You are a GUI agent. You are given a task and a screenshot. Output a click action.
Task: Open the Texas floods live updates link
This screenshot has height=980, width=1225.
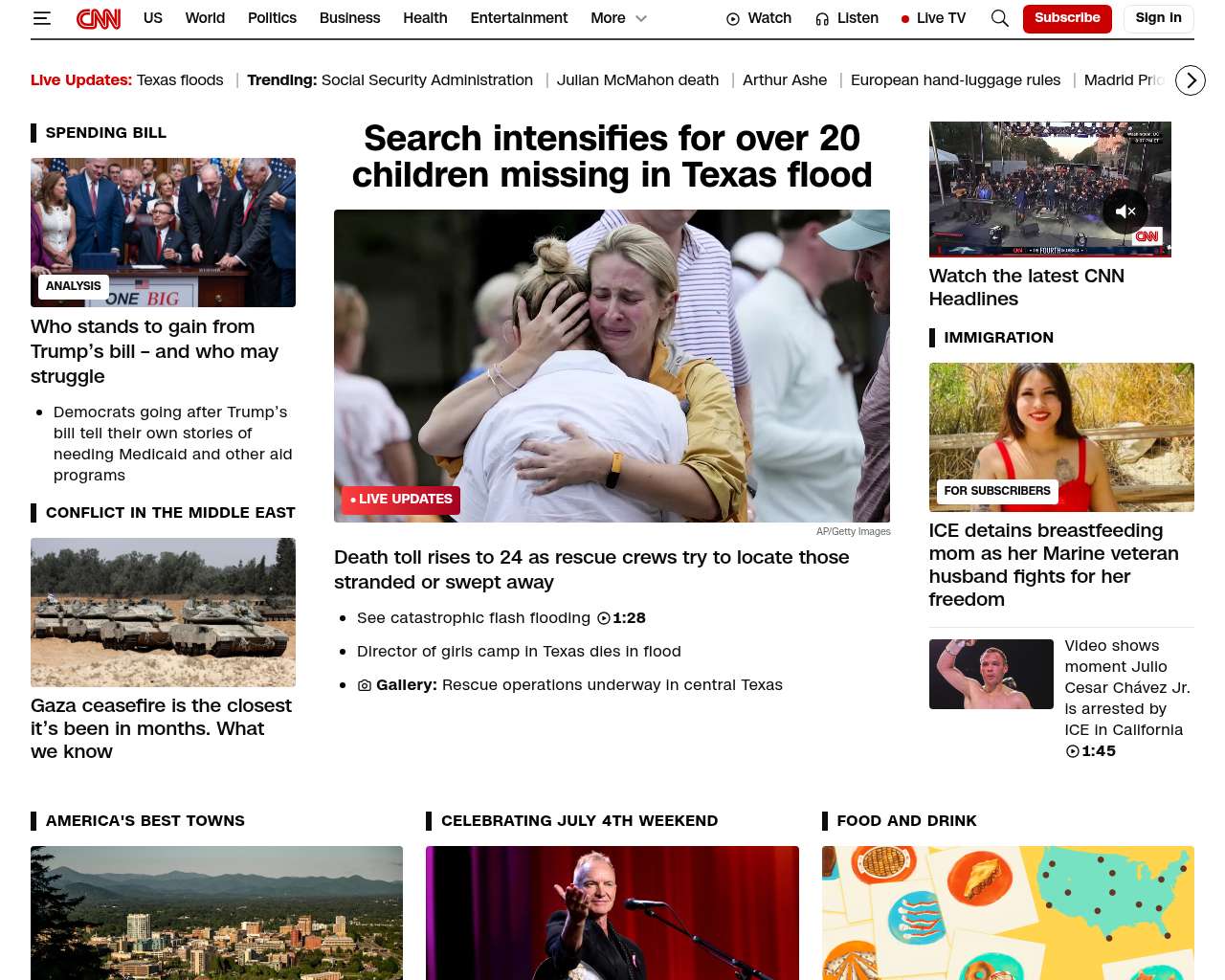tap(180, 80)
